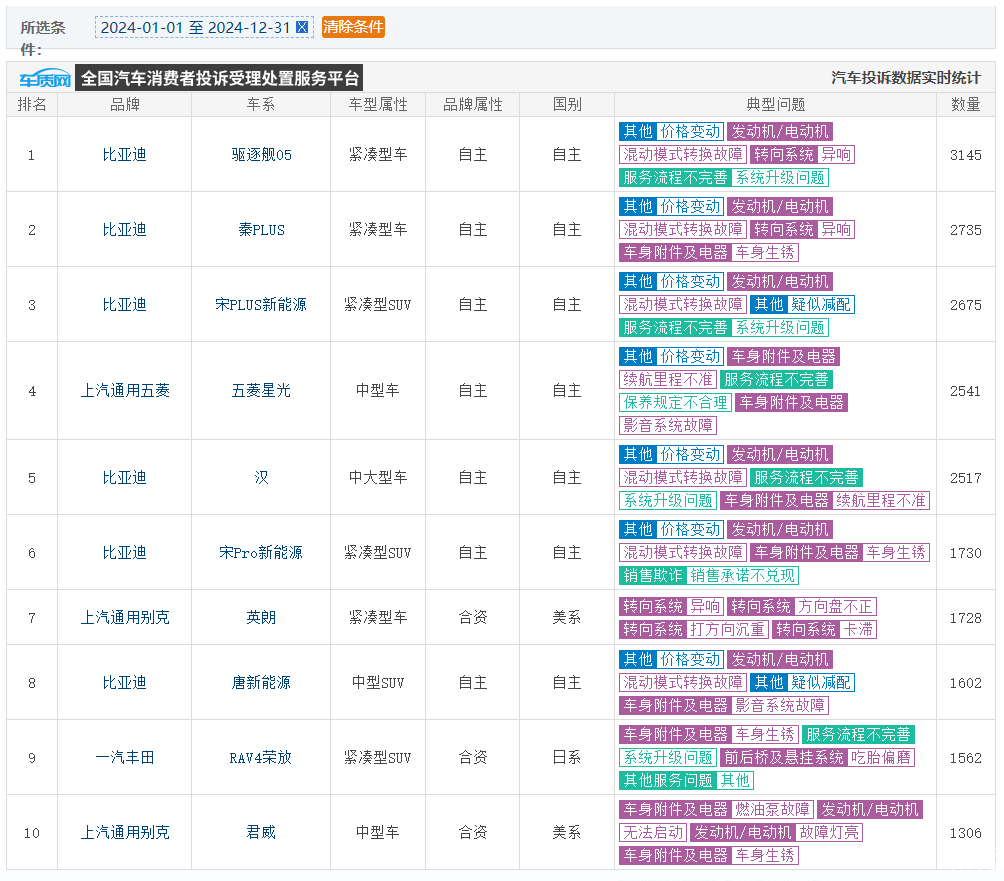Open the RAV4荣放 series link
The height and width of the screenshot is (881, 1004).
tap(261, 758)
